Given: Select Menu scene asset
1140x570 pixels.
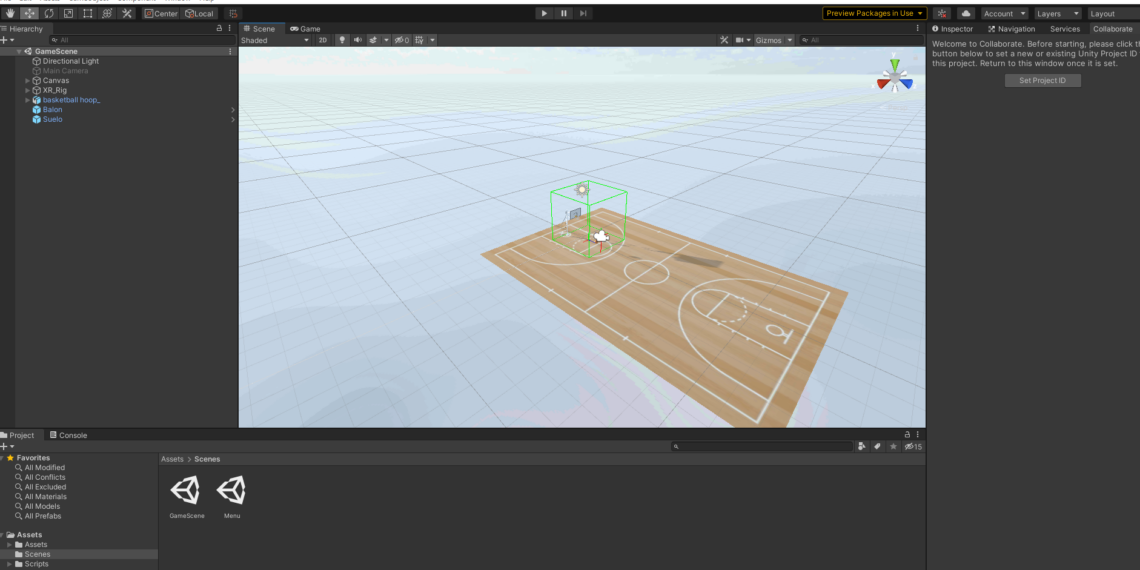Looking at the screenshot, I should [x=232, y=496].
